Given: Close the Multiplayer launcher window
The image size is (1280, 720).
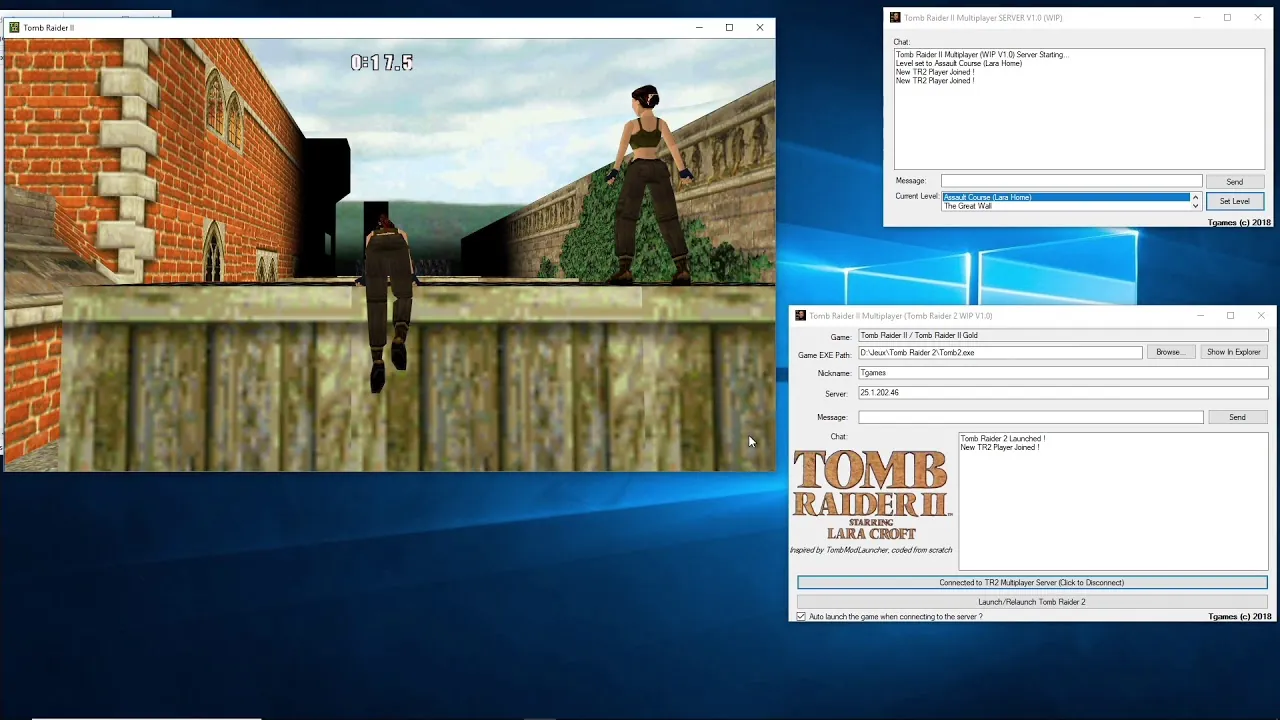Looking at the screenshot, I should click(x=1261, y=316).
